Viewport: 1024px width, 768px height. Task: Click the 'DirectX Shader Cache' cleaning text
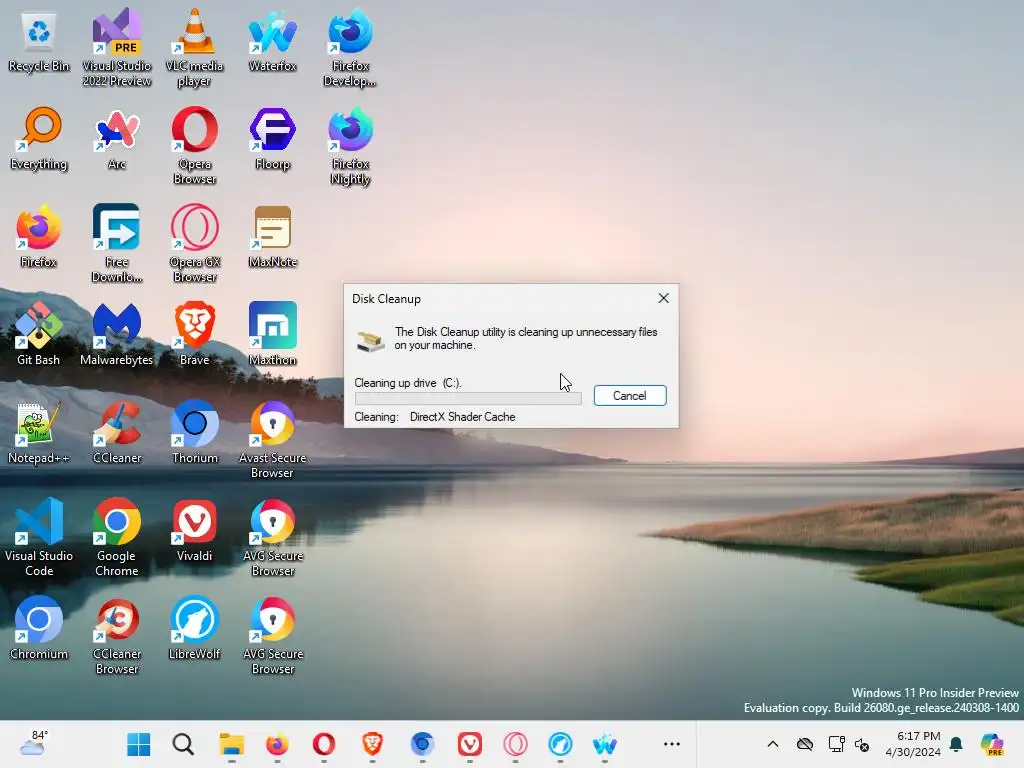click(462, 417)
